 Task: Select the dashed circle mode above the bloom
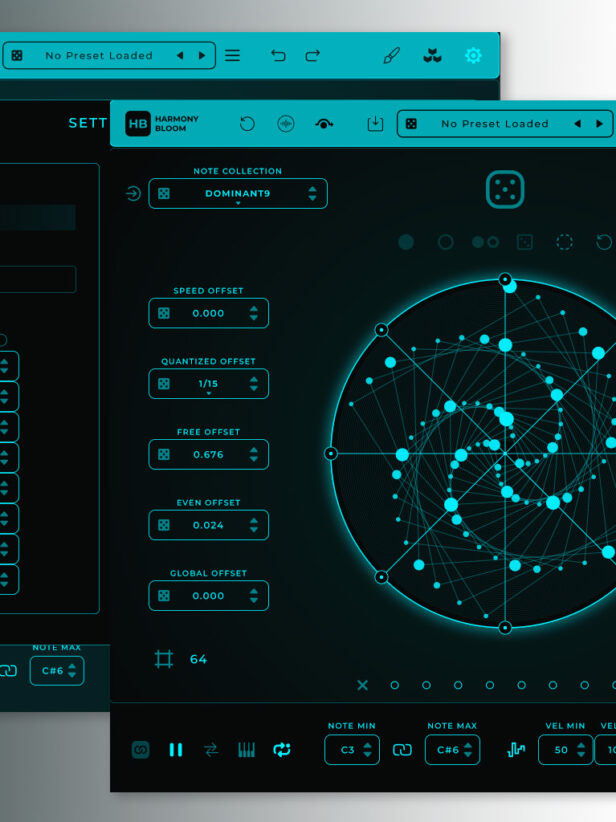point(564,242)
